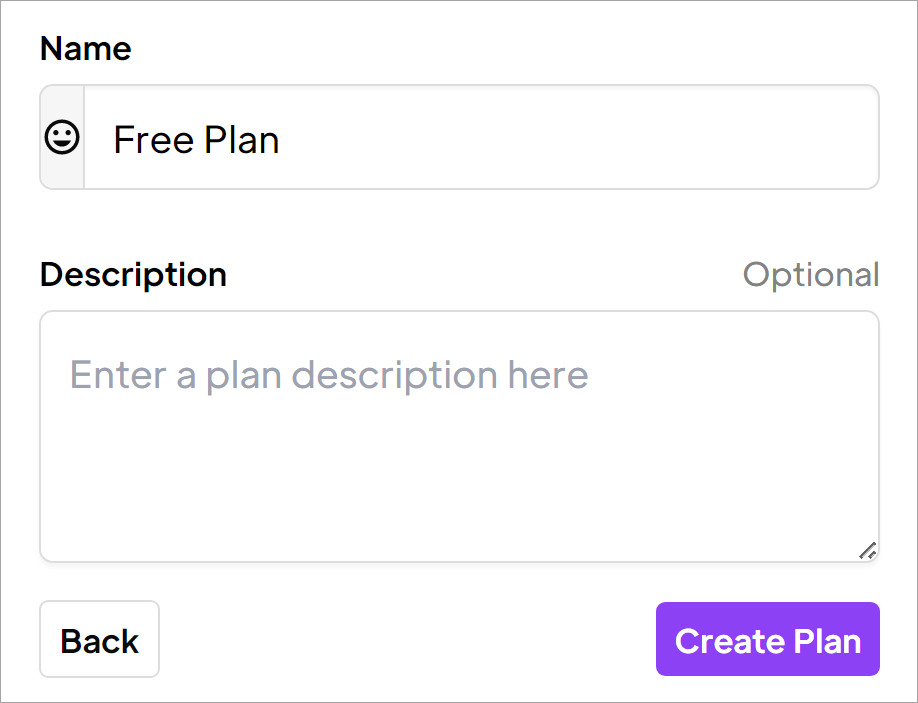Click the Description field label

point(133,275)
